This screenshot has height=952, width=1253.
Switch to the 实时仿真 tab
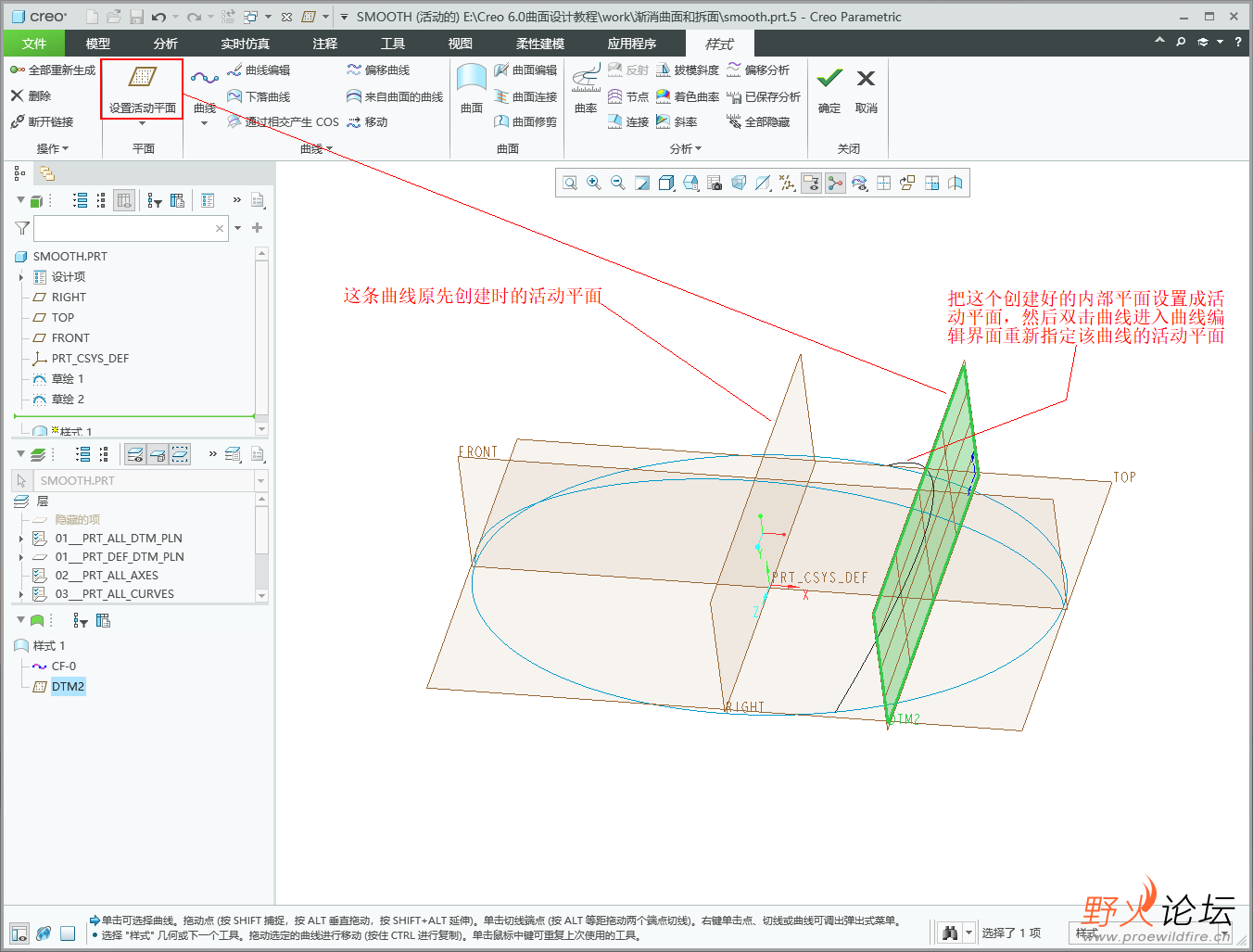[x=246, y=44]
